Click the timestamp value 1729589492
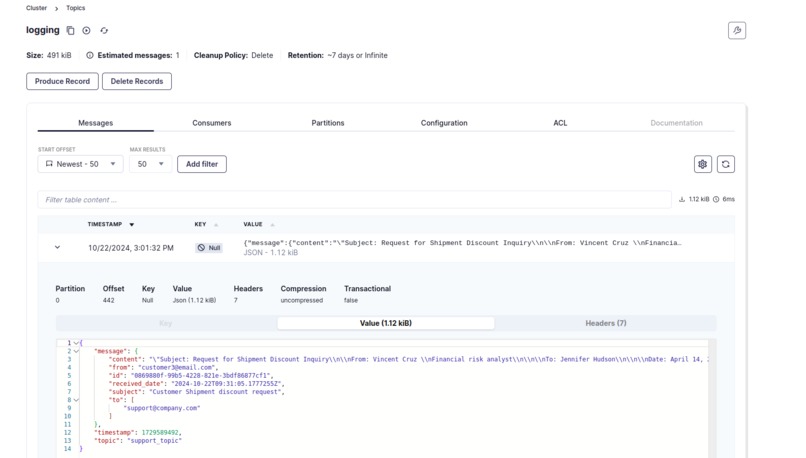The image size is (806, 458). pos(160,433)
